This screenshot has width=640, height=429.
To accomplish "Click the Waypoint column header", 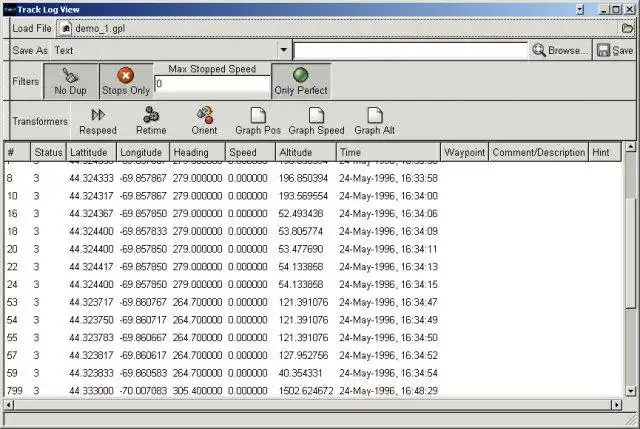I will tap(464, 152).
